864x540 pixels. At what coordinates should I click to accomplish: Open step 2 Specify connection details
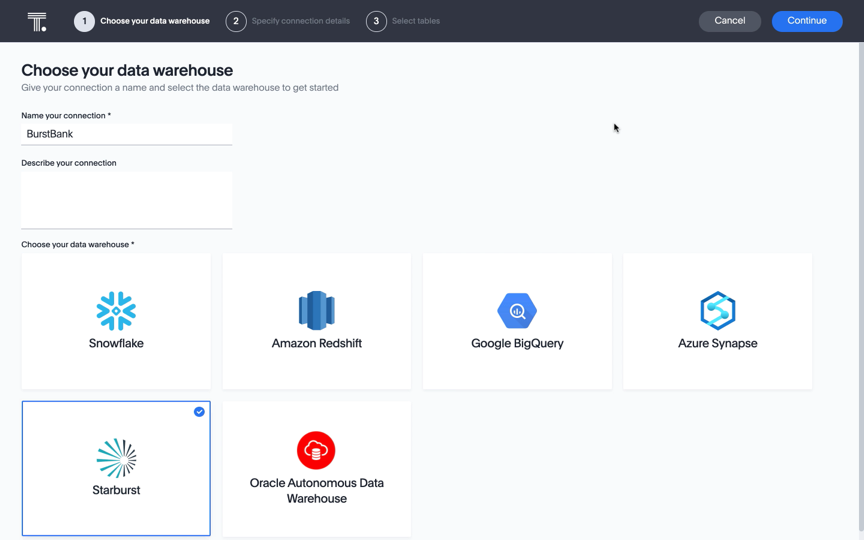[300, 21]
